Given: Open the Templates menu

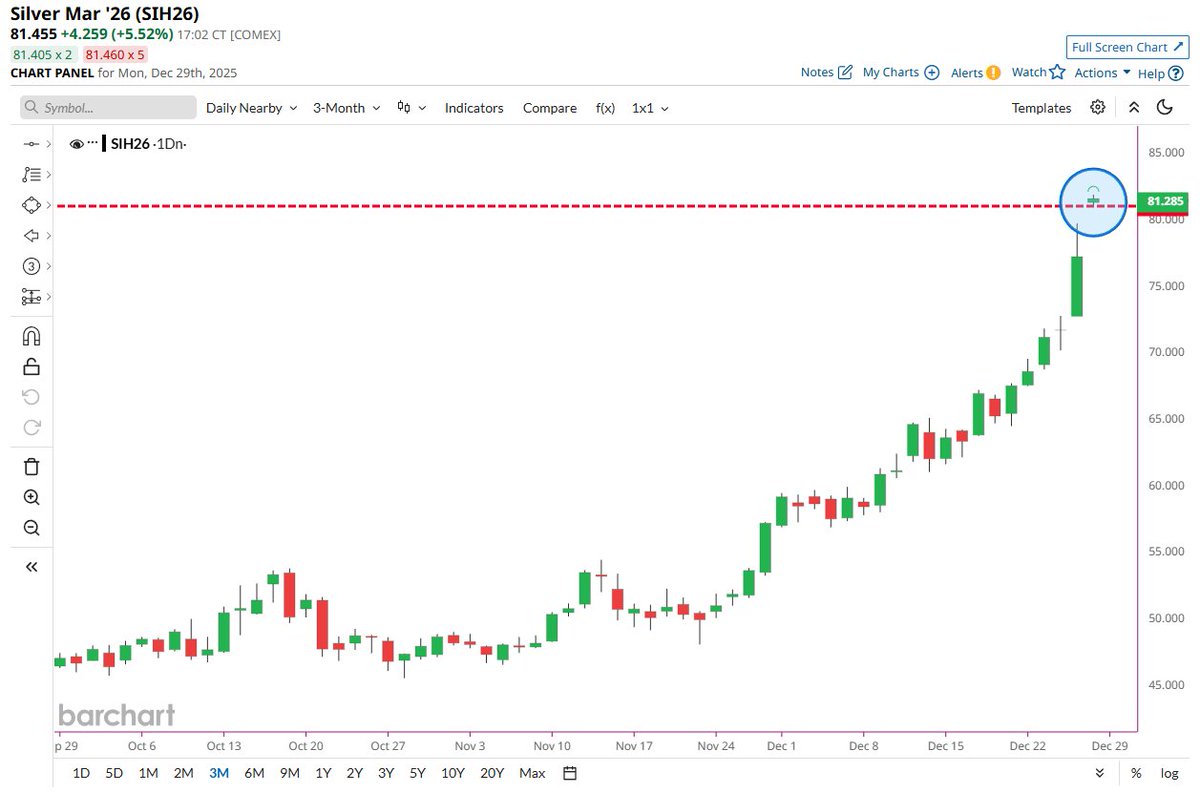Looking at the screenshot, I should pos(1041,108).
